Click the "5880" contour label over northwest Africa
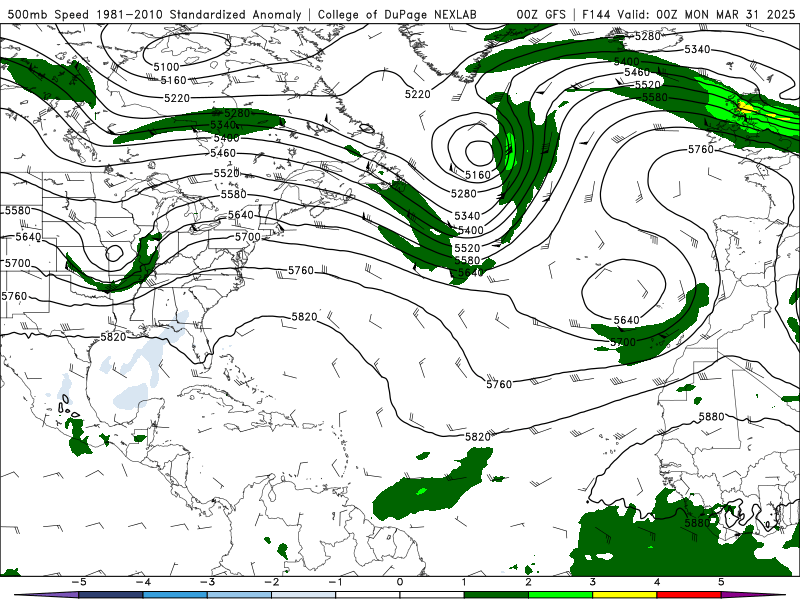Image resolution: width=800 pixels, height=600 pixels. tap(711, 417)
